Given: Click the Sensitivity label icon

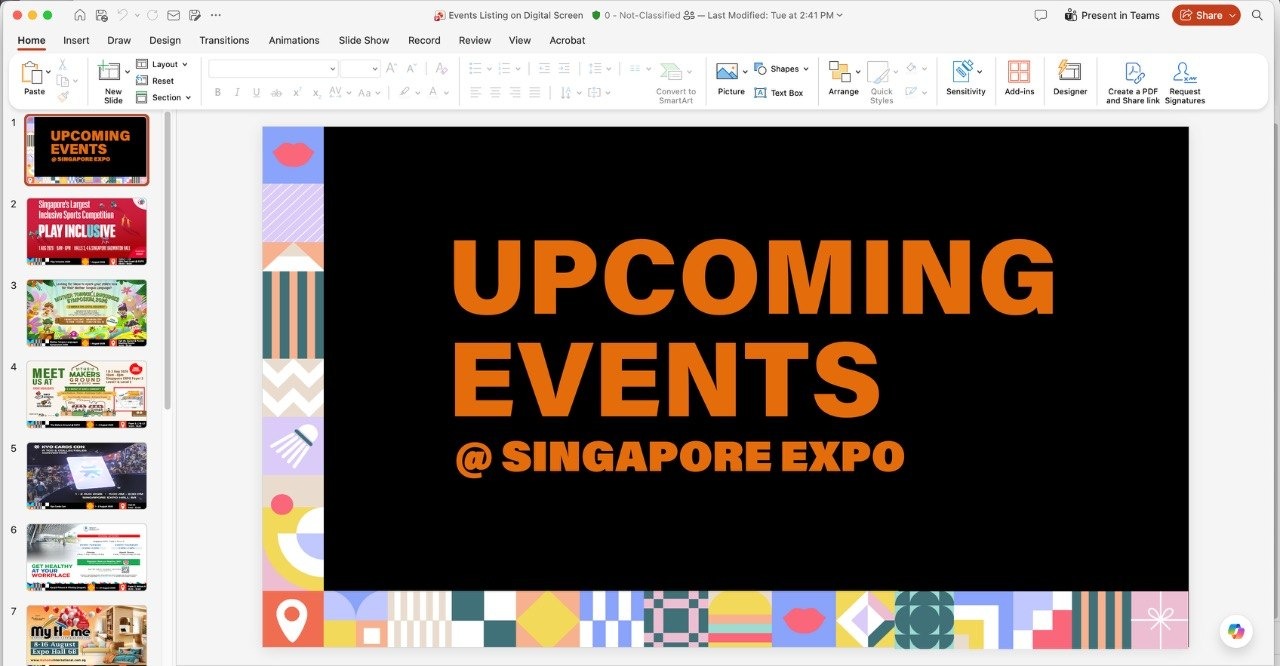Looking at the screenshot, I should [962, 71].
